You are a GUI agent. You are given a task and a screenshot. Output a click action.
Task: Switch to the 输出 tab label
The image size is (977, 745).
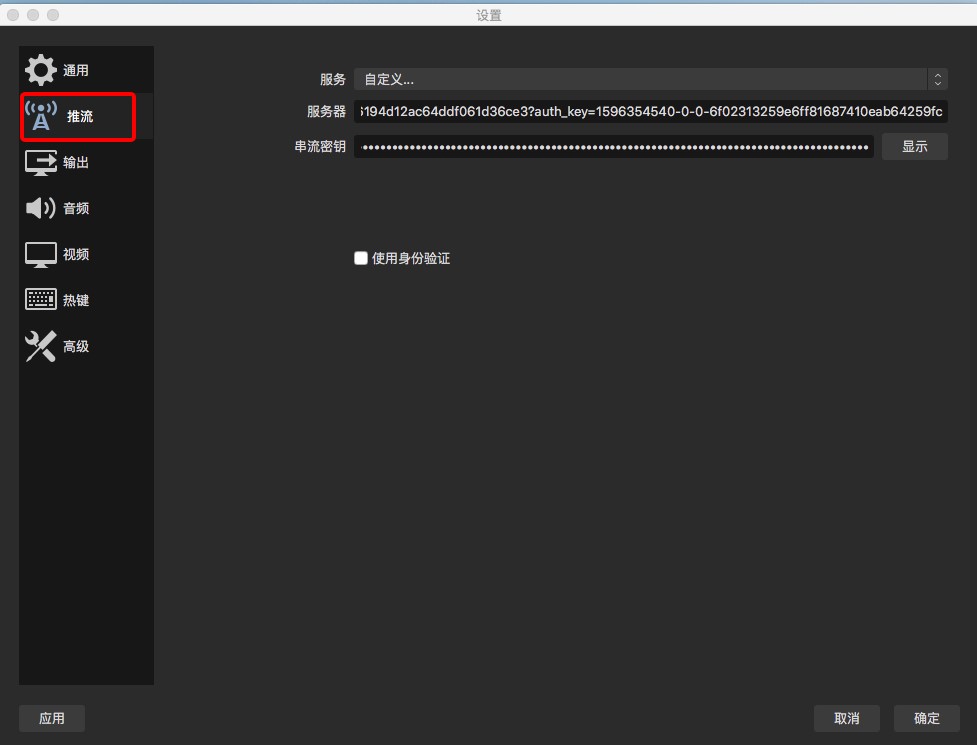coord(75,163)
